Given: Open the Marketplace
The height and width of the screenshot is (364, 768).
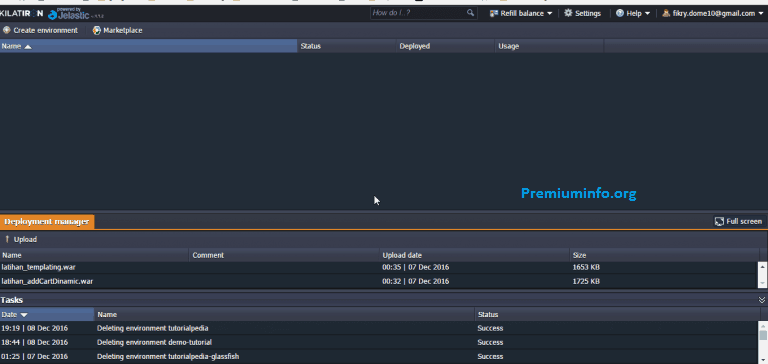Looking at the screenshot, I should coord(122,30).
